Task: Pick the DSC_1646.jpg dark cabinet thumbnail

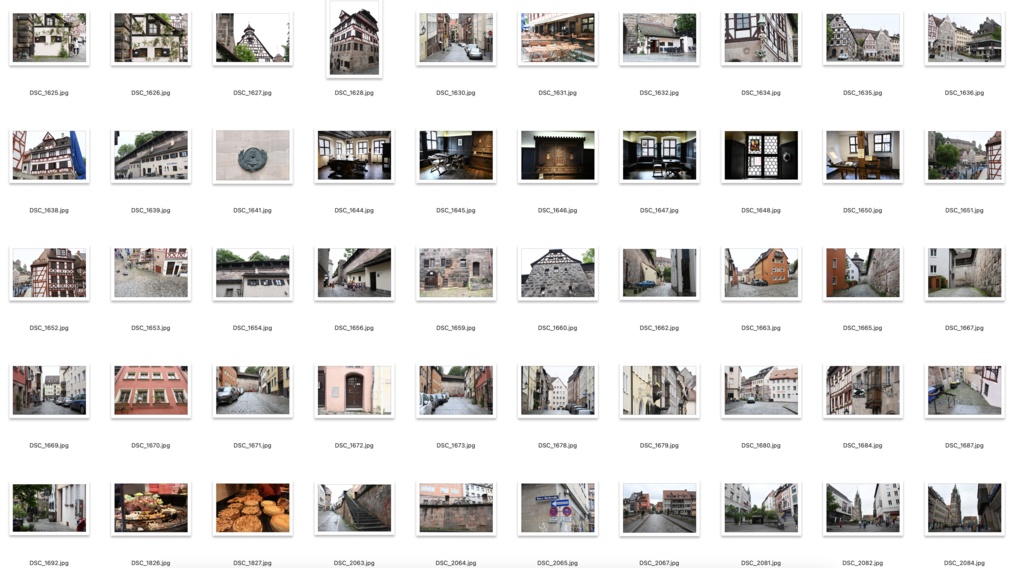Action: point(558,155)
